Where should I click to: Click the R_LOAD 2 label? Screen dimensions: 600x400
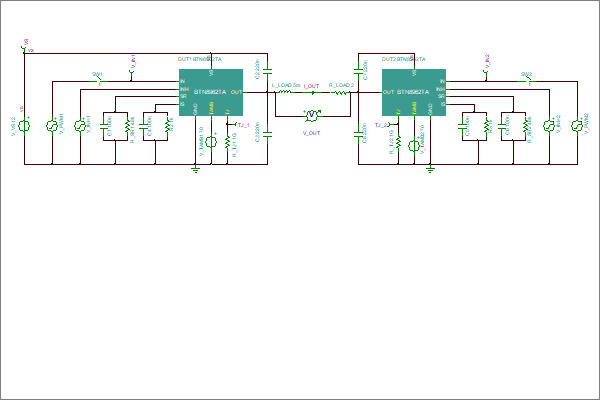(x=341, y=85)
